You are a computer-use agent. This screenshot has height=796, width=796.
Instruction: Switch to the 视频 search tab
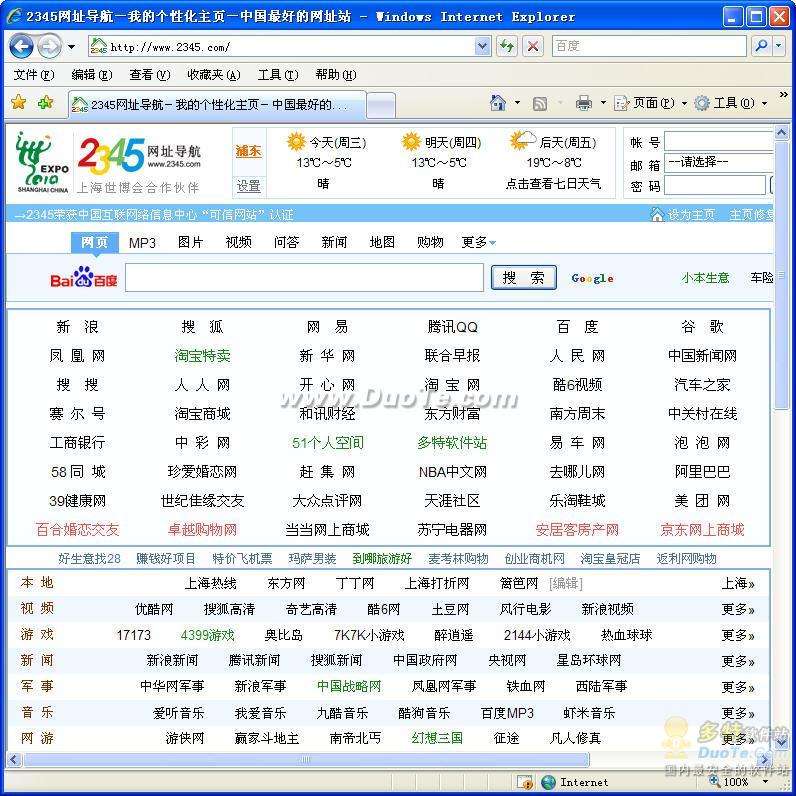(238, 242)
